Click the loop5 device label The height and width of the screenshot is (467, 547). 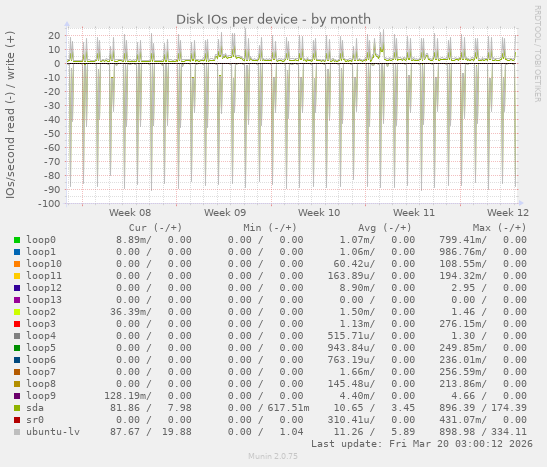click(41, 348)
